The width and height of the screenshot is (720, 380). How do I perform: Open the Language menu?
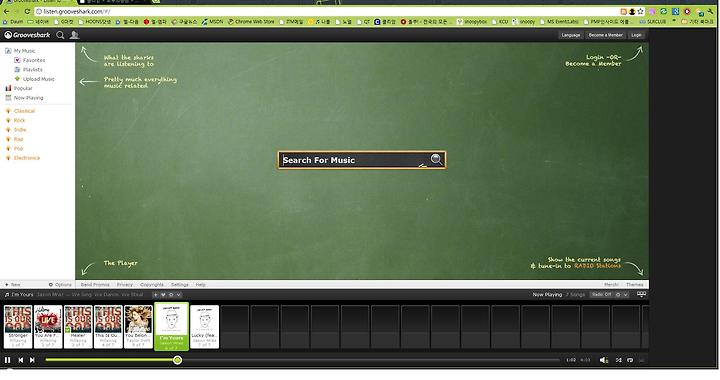point(571,35)
